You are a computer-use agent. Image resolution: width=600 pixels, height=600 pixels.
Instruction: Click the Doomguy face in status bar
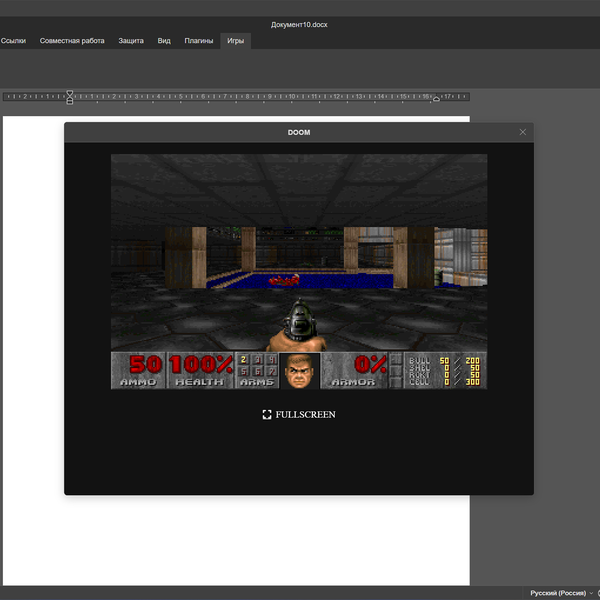click(x=299, y=371)
